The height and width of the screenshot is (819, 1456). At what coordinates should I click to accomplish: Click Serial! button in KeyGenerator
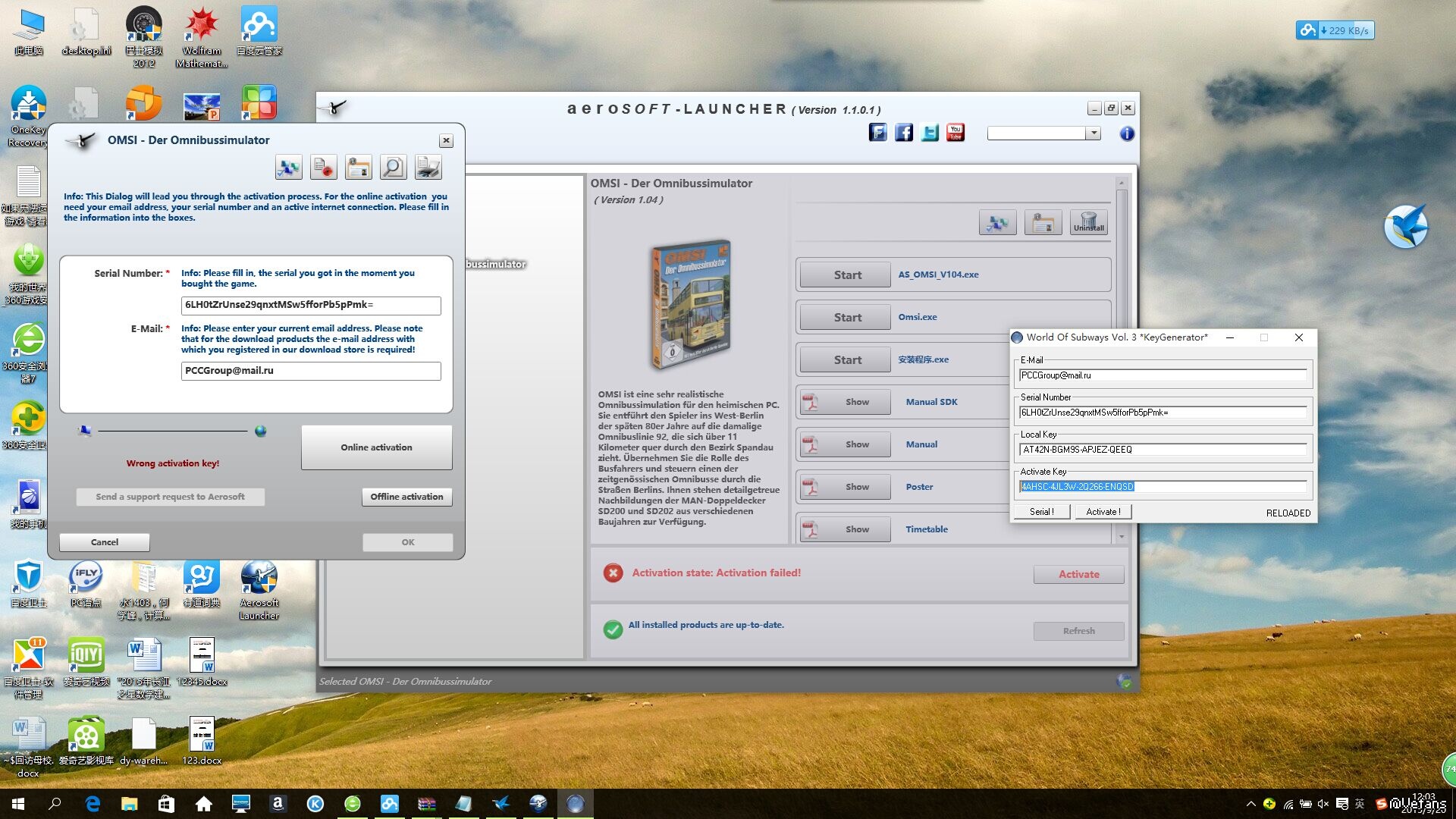tap(1041, 512)
